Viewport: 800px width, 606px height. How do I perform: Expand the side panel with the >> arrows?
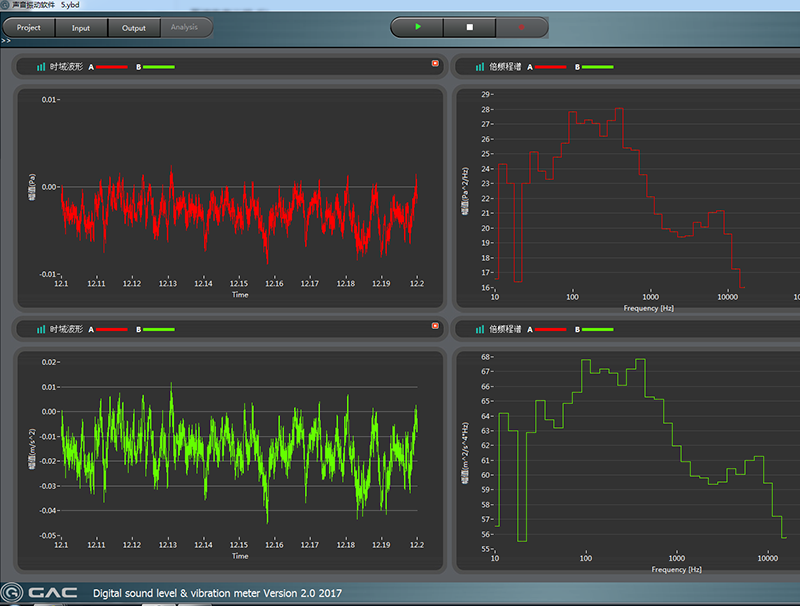click(6, 41)
